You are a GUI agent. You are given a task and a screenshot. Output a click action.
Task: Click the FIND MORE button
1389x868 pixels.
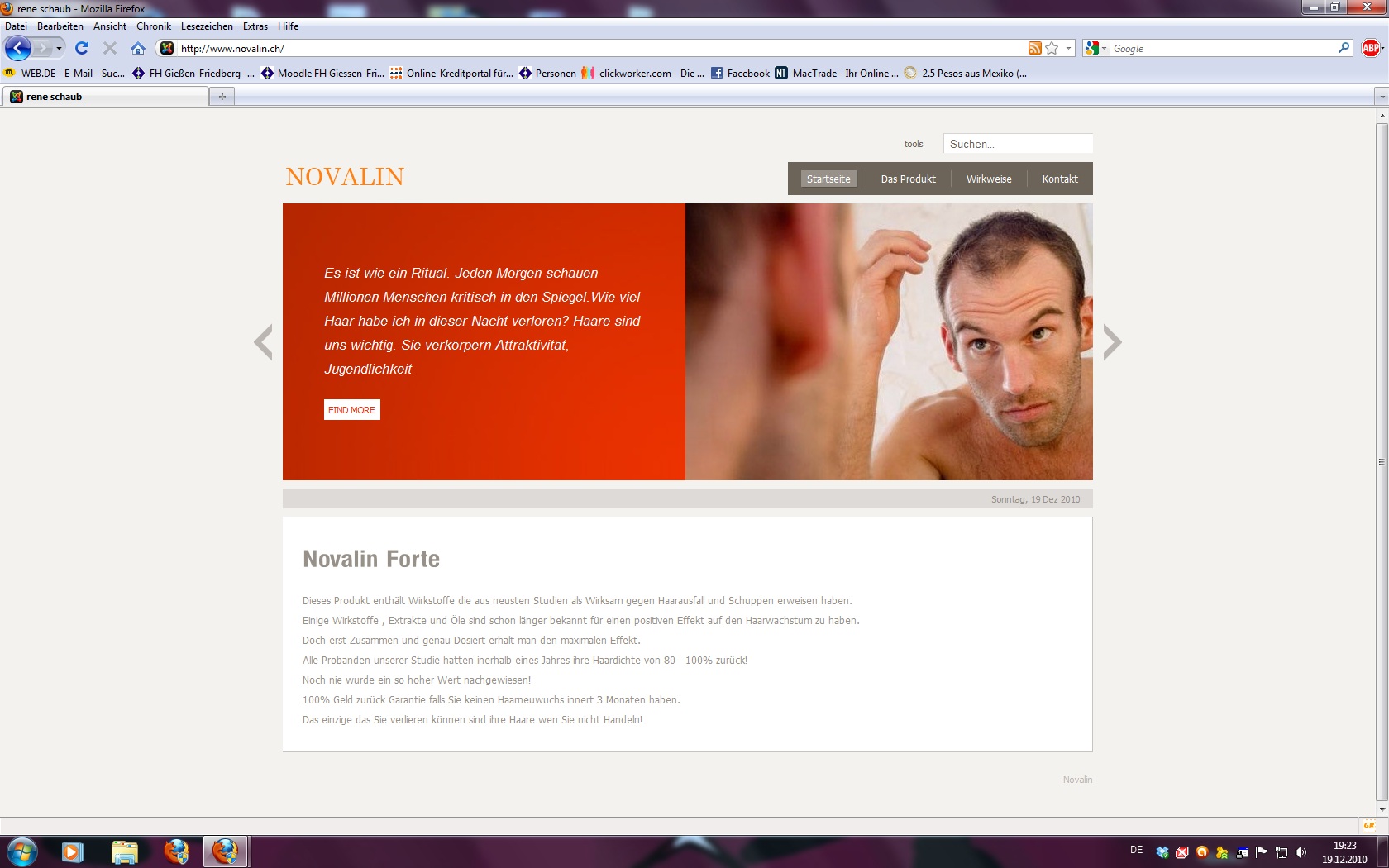click(351, 410)
